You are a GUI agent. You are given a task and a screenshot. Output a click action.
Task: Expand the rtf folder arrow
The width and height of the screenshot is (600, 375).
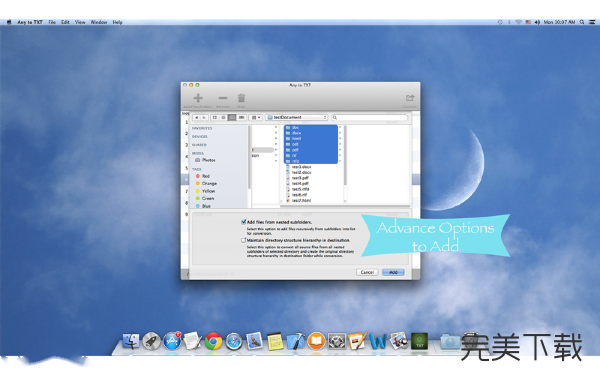[340, 155]
